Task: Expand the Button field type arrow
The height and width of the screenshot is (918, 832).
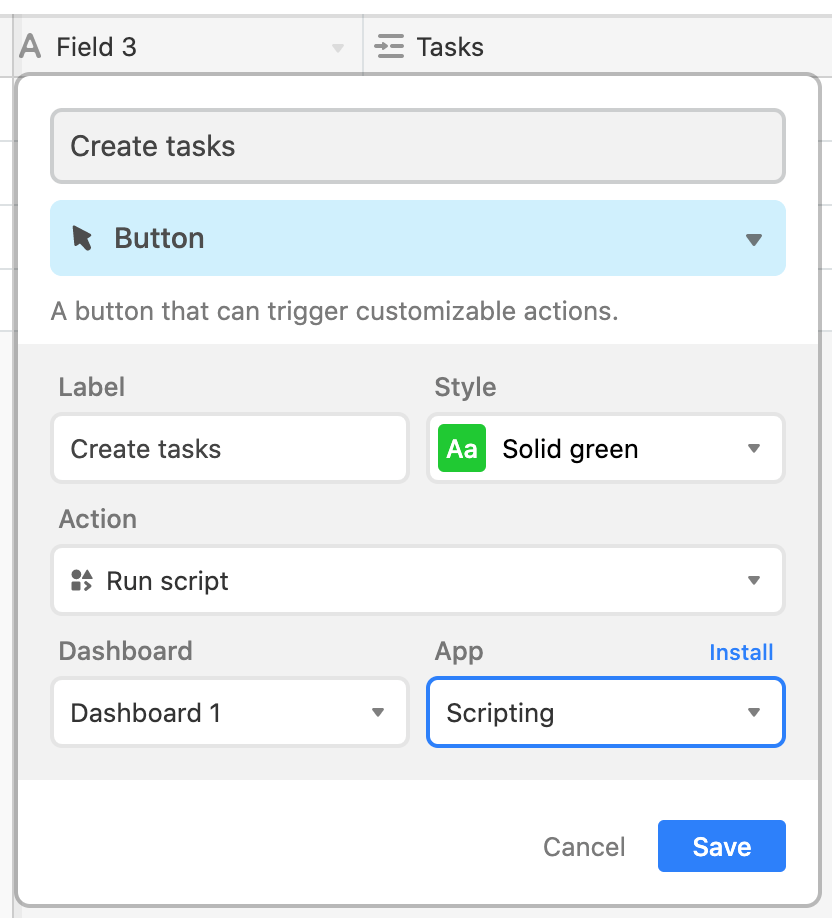Action: [754, 239]
